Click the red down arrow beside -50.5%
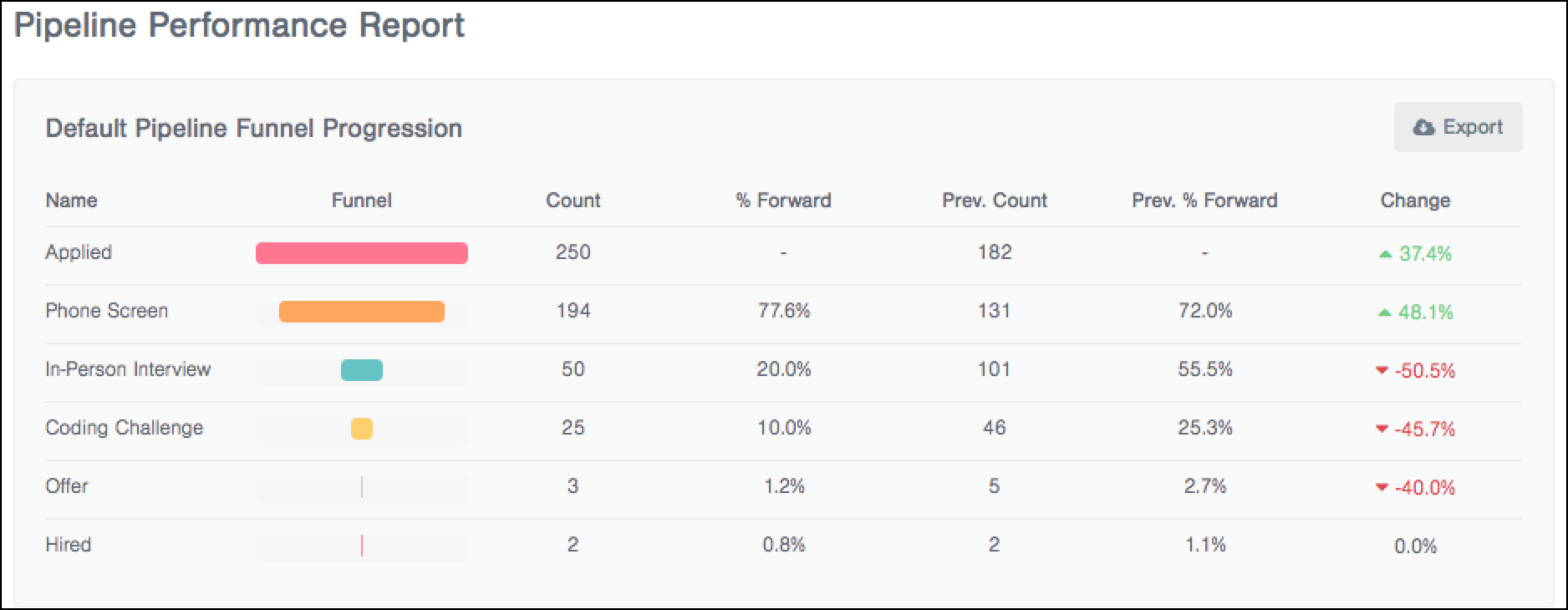Image resolution: width=1568 pixels, height=610 pixels. click(x=1382, y=370)
